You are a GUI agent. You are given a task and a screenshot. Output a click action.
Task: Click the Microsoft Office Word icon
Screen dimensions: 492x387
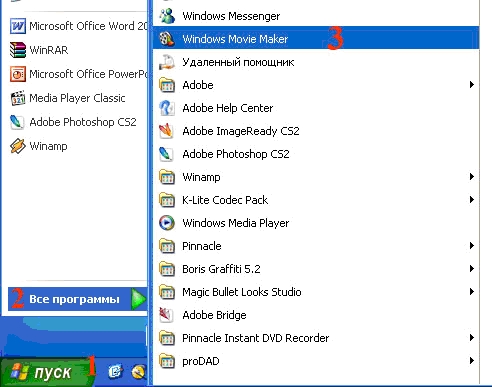(x=18, y=26)
